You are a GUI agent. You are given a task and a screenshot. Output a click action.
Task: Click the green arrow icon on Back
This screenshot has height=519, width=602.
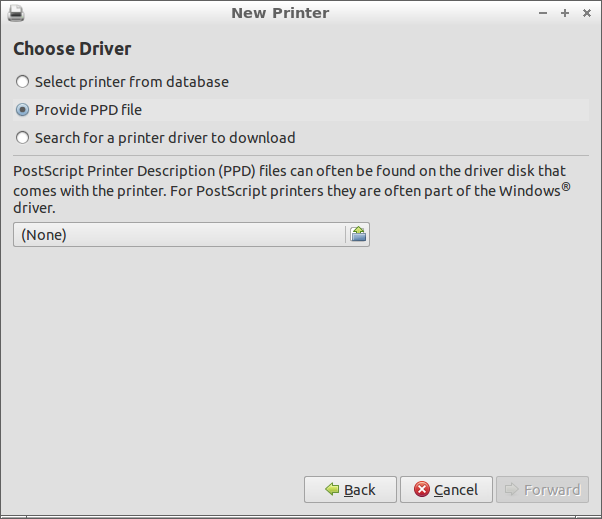click(x=332, y=490)
